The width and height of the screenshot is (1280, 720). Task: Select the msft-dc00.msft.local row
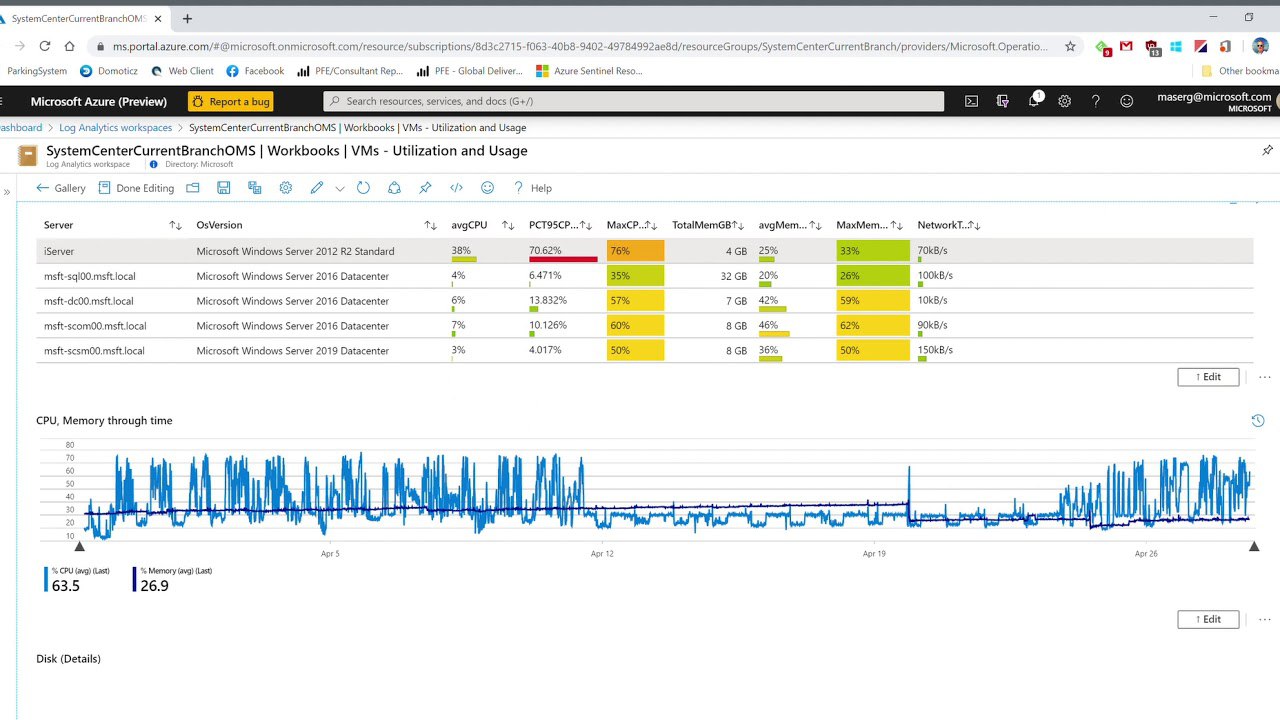coord(644,301)
